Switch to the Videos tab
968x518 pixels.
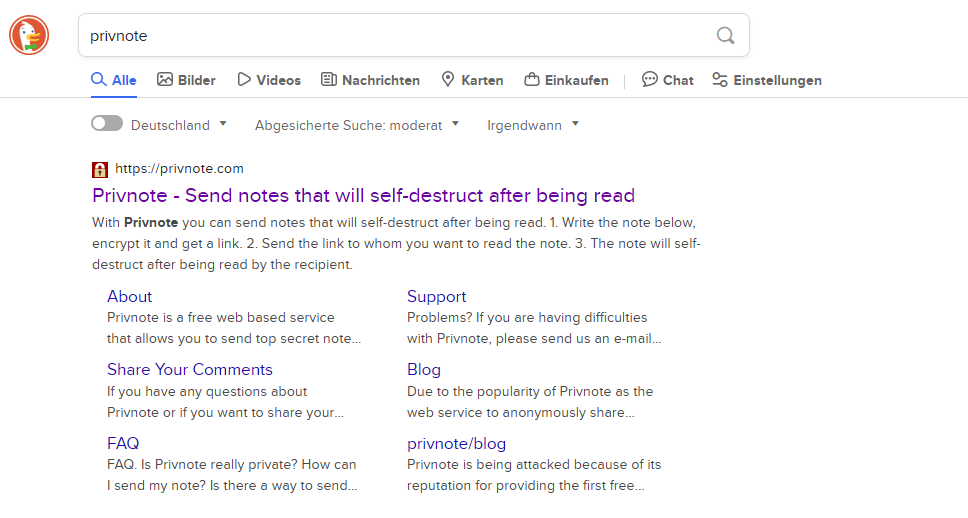[x=269, y=80]
